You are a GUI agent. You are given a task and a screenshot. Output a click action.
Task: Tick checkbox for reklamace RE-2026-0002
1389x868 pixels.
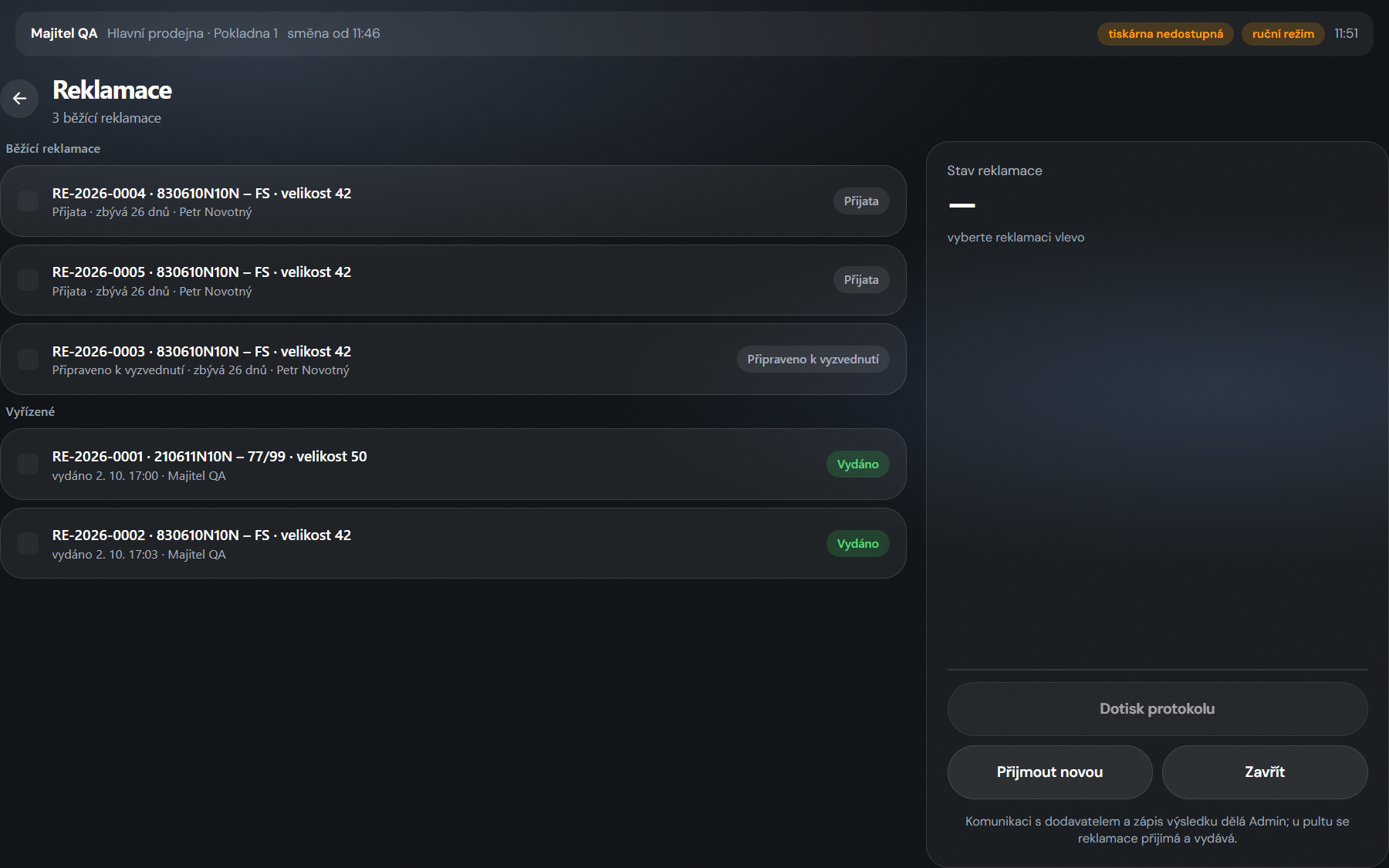[x=28, y=543]
